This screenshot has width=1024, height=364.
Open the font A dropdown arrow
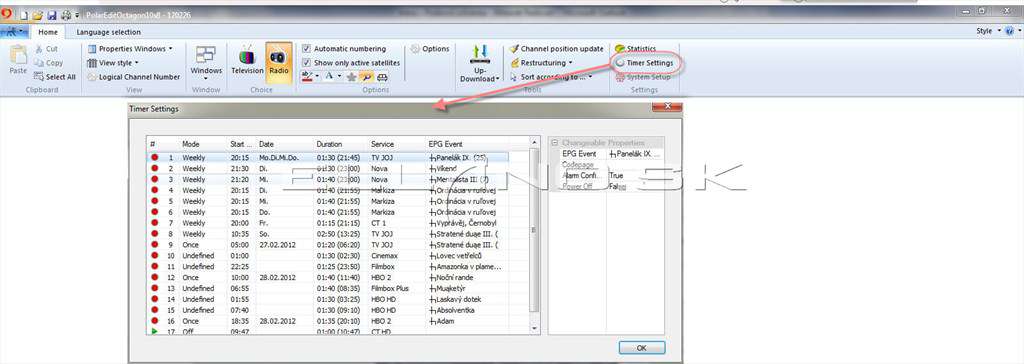click(340, 76)
